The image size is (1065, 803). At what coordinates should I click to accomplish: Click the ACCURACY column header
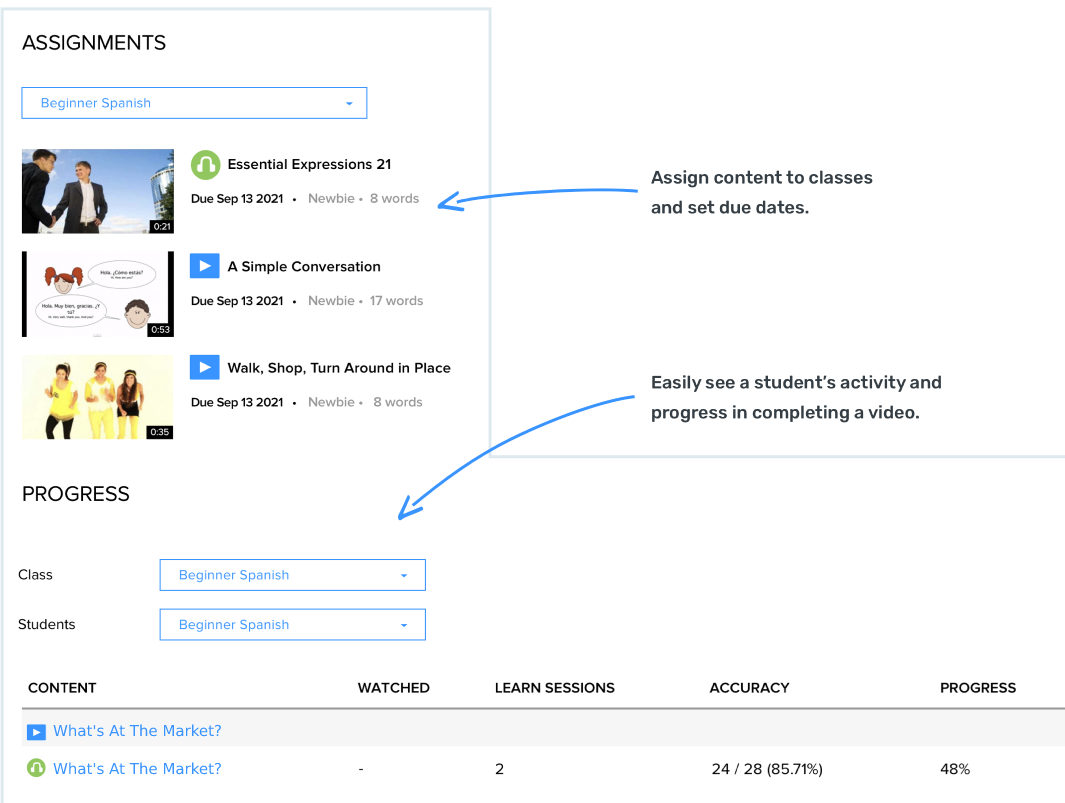click(x=749, y=688)
